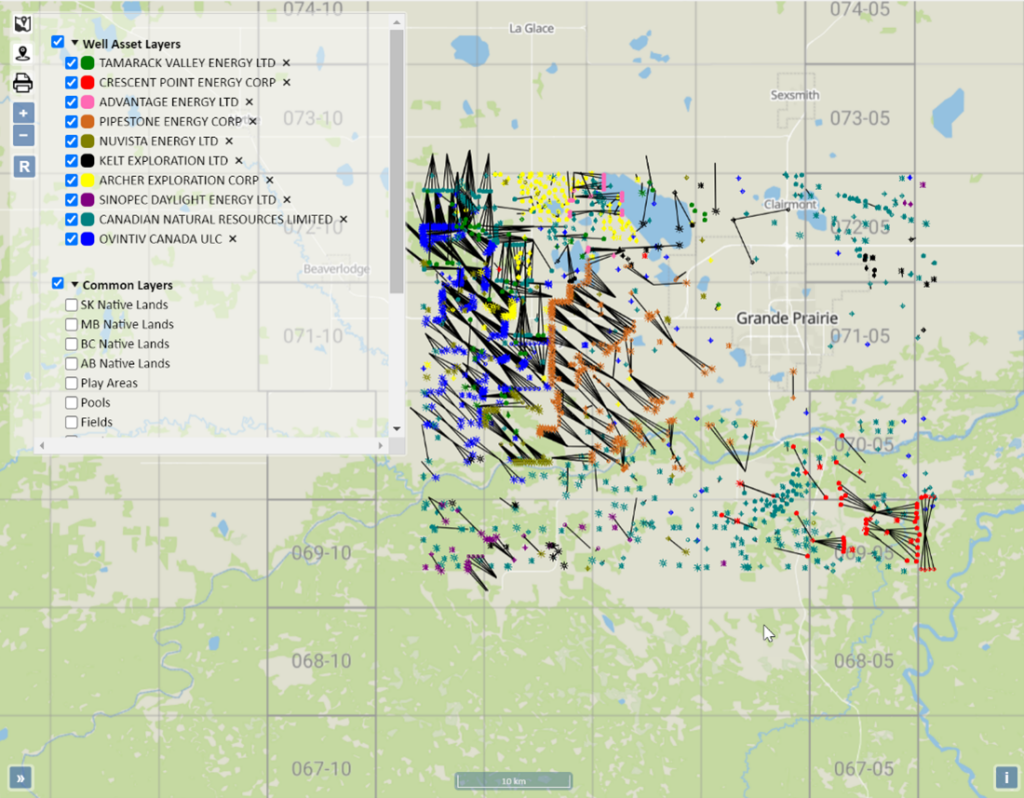1024x798 pixels.
Task: Enable the Fields common layer
Action: pyautogui.click(x=70, y=421)
